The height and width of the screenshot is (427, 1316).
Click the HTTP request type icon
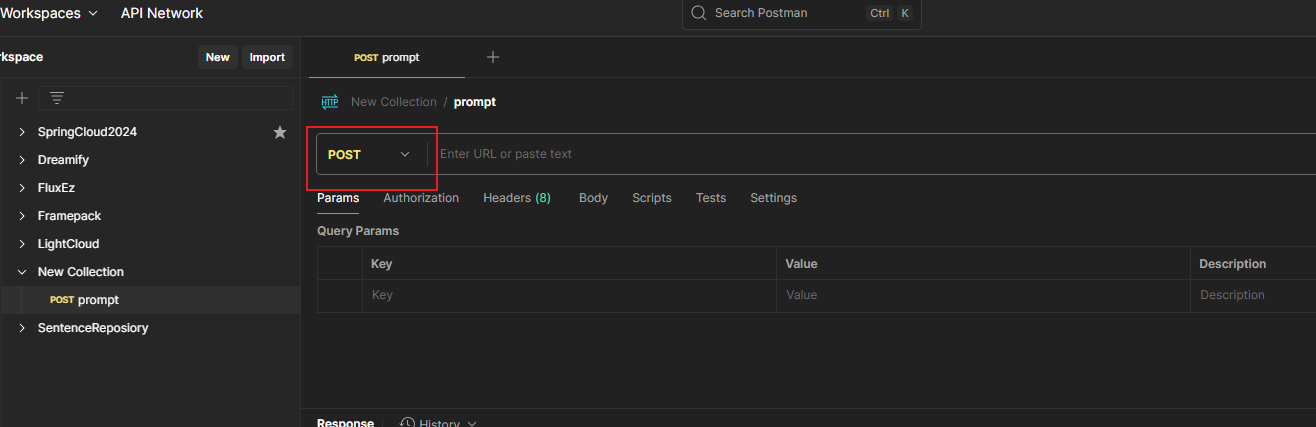point(330,102)
